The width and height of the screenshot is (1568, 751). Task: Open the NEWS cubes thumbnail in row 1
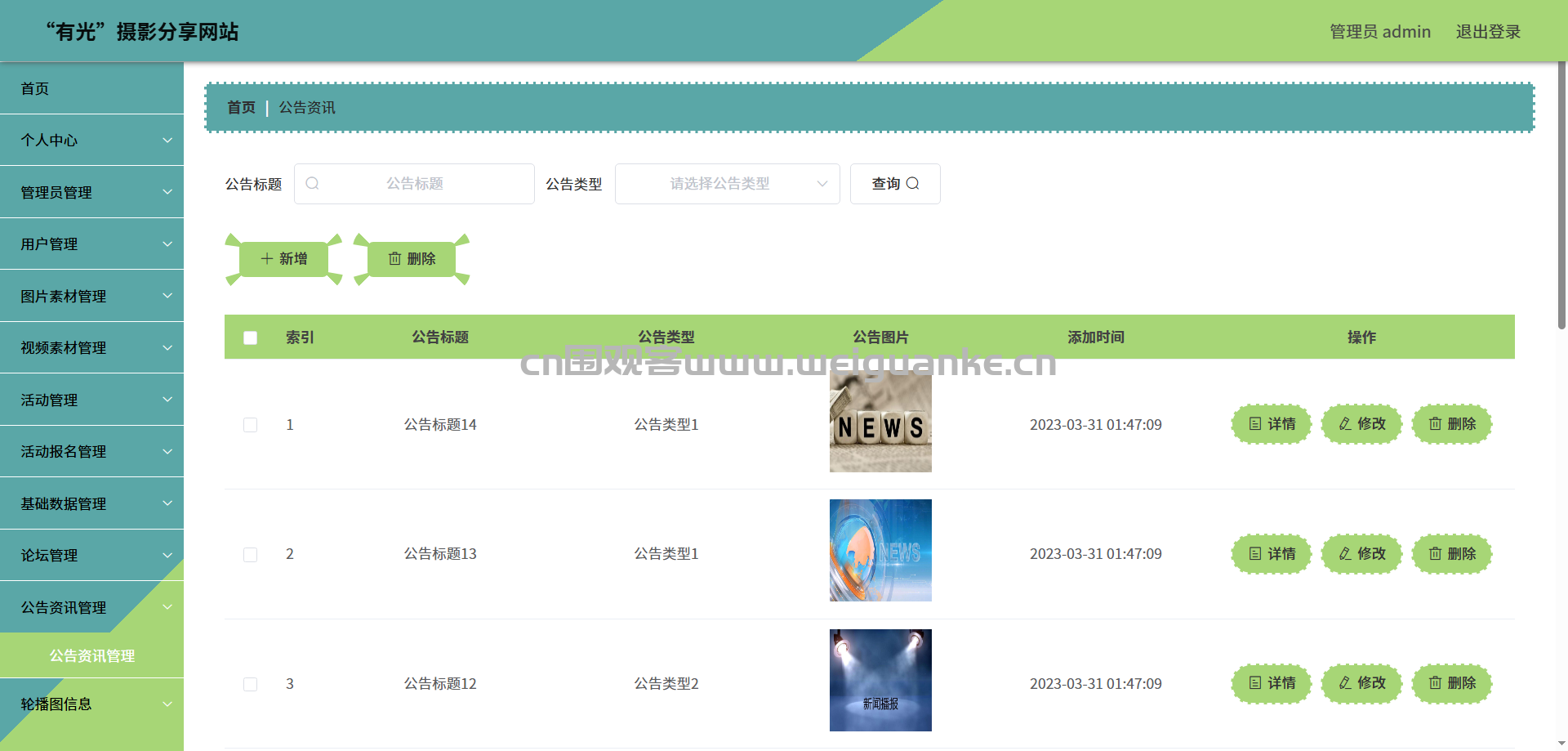click(x=880, y=421)
